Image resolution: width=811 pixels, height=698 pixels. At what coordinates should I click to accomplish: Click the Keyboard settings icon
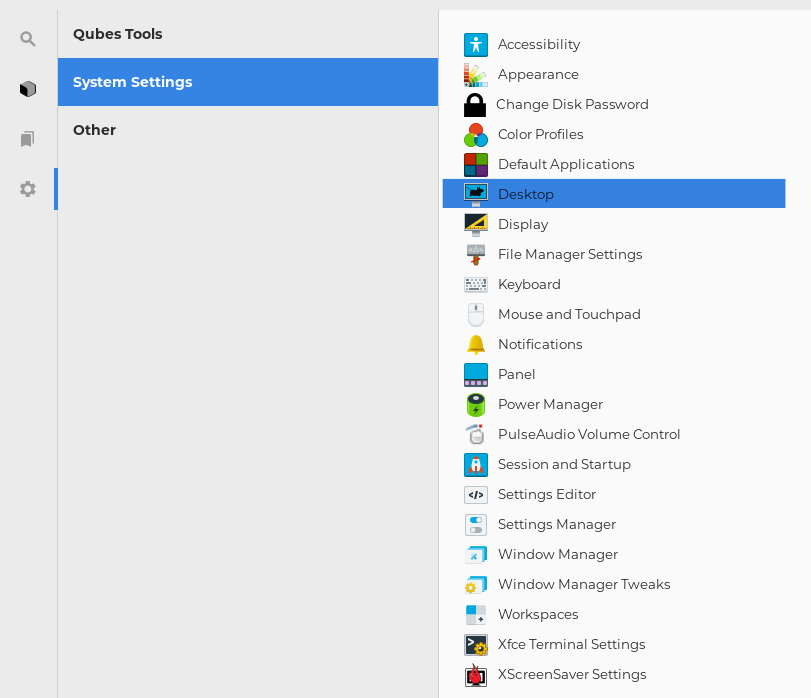pos(476,284)
